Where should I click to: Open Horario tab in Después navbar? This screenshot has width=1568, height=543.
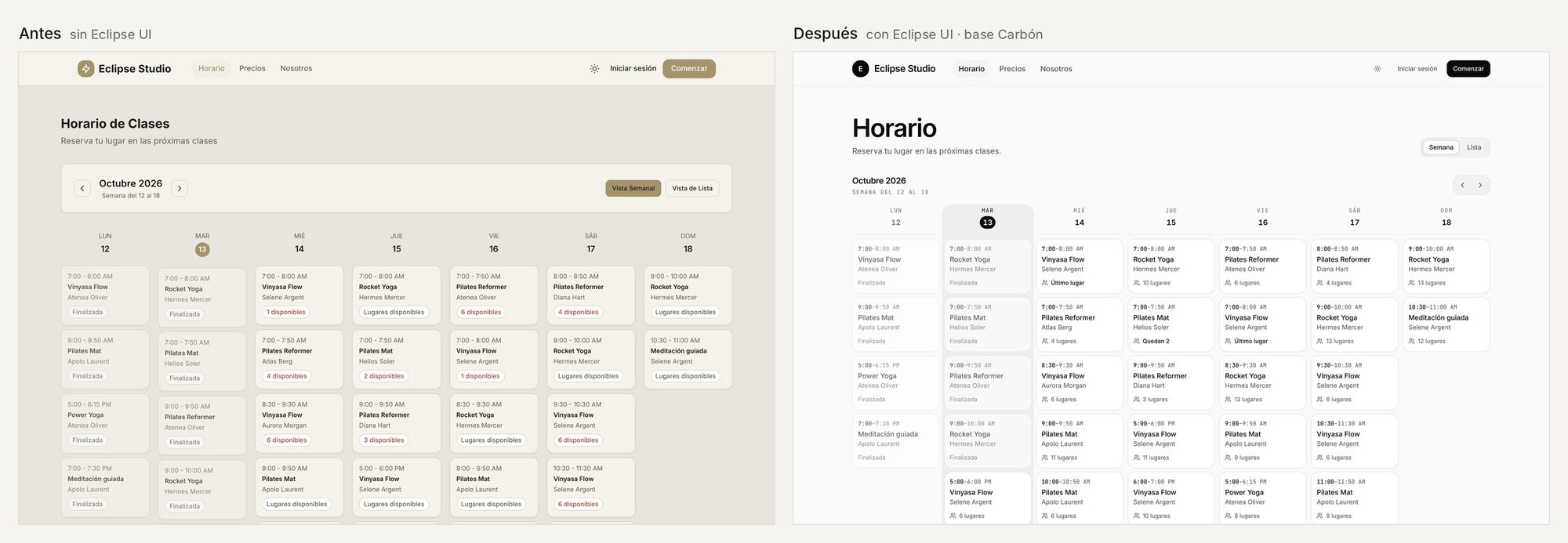(x=971, y=69)
